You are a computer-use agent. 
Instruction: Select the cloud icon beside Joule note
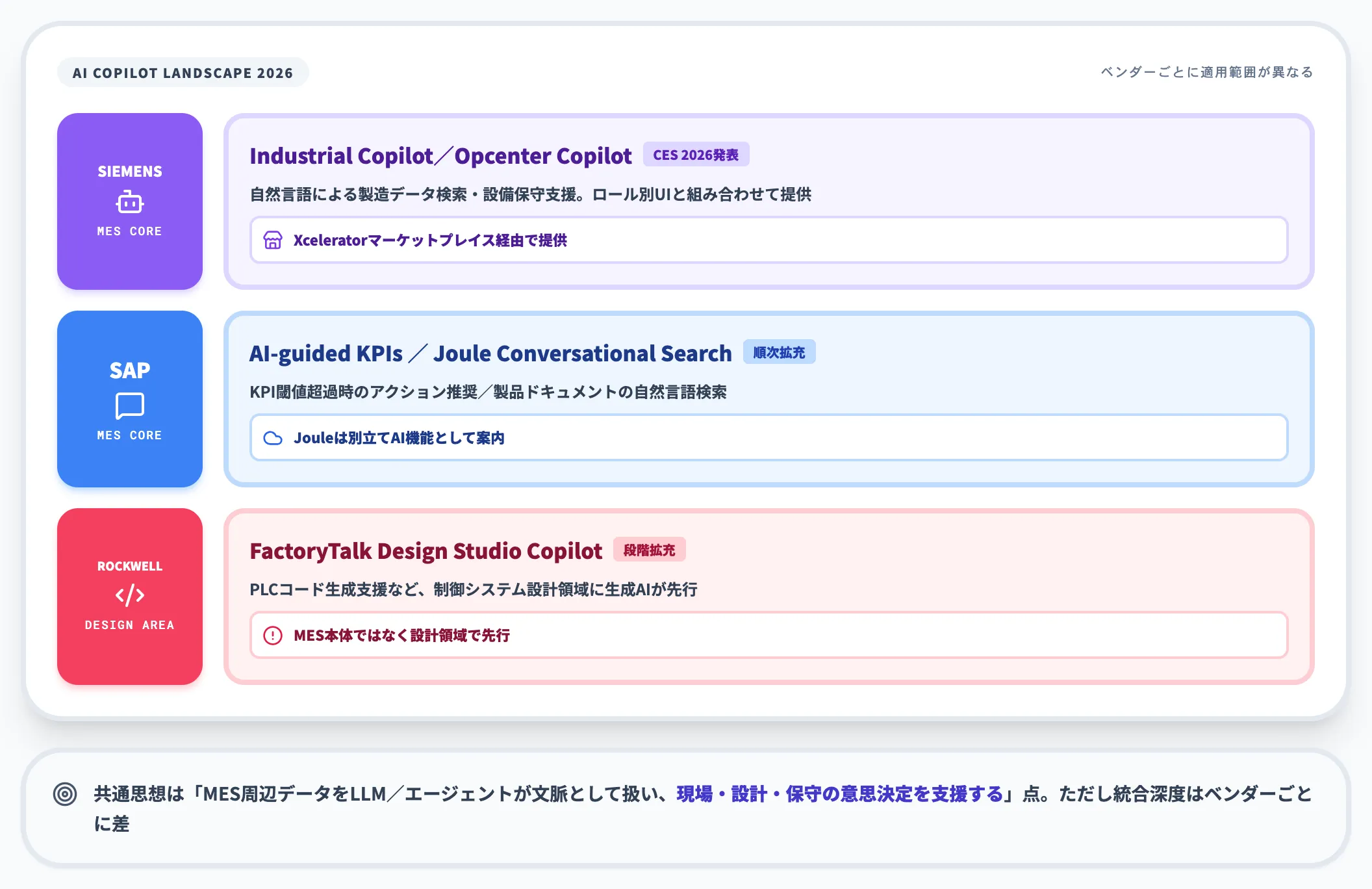(275, 437)
